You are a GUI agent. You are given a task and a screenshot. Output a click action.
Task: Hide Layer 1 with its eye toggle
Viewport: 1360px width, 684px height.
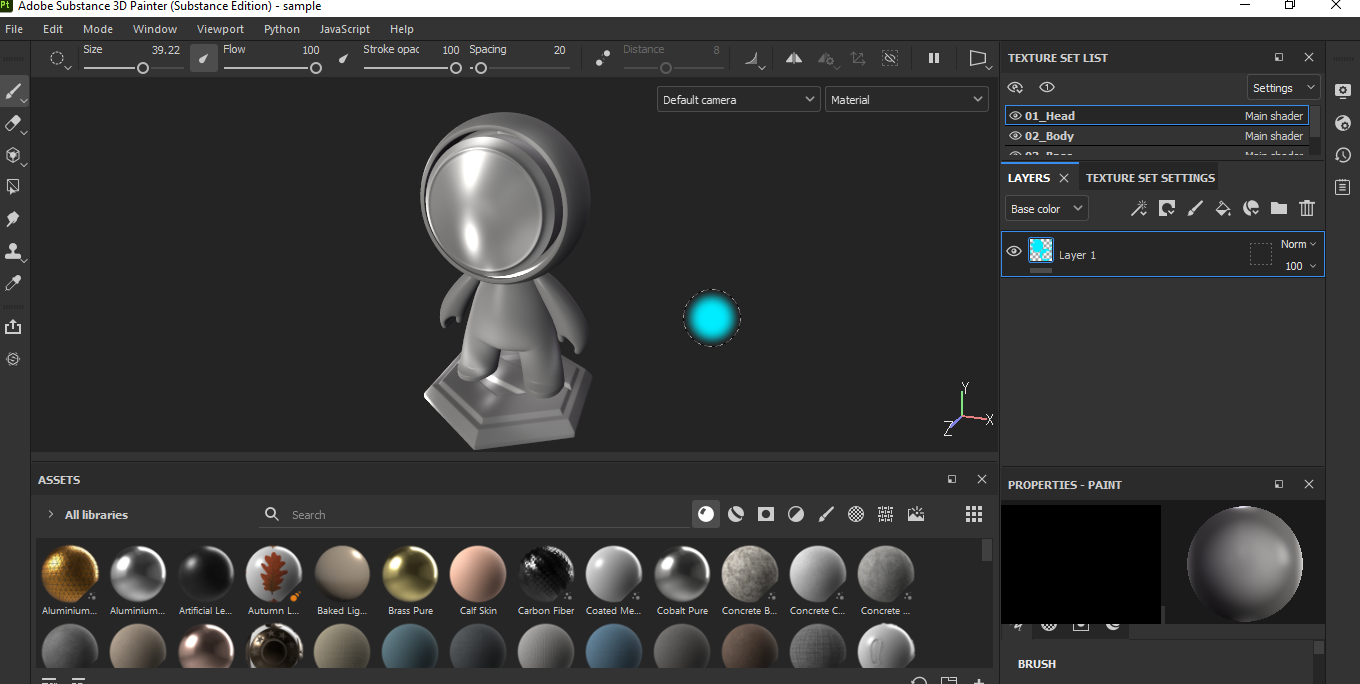[x=1014, y=252]
